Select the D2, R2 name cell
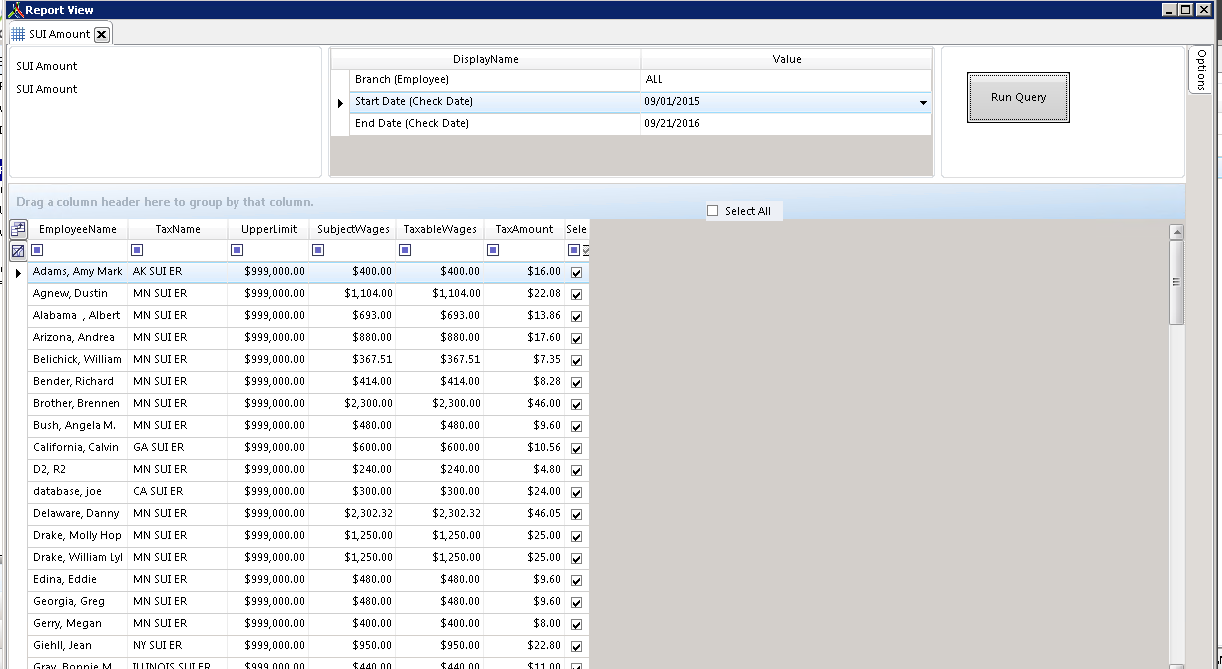This screenshot has height=669, width=1222. 78,470
